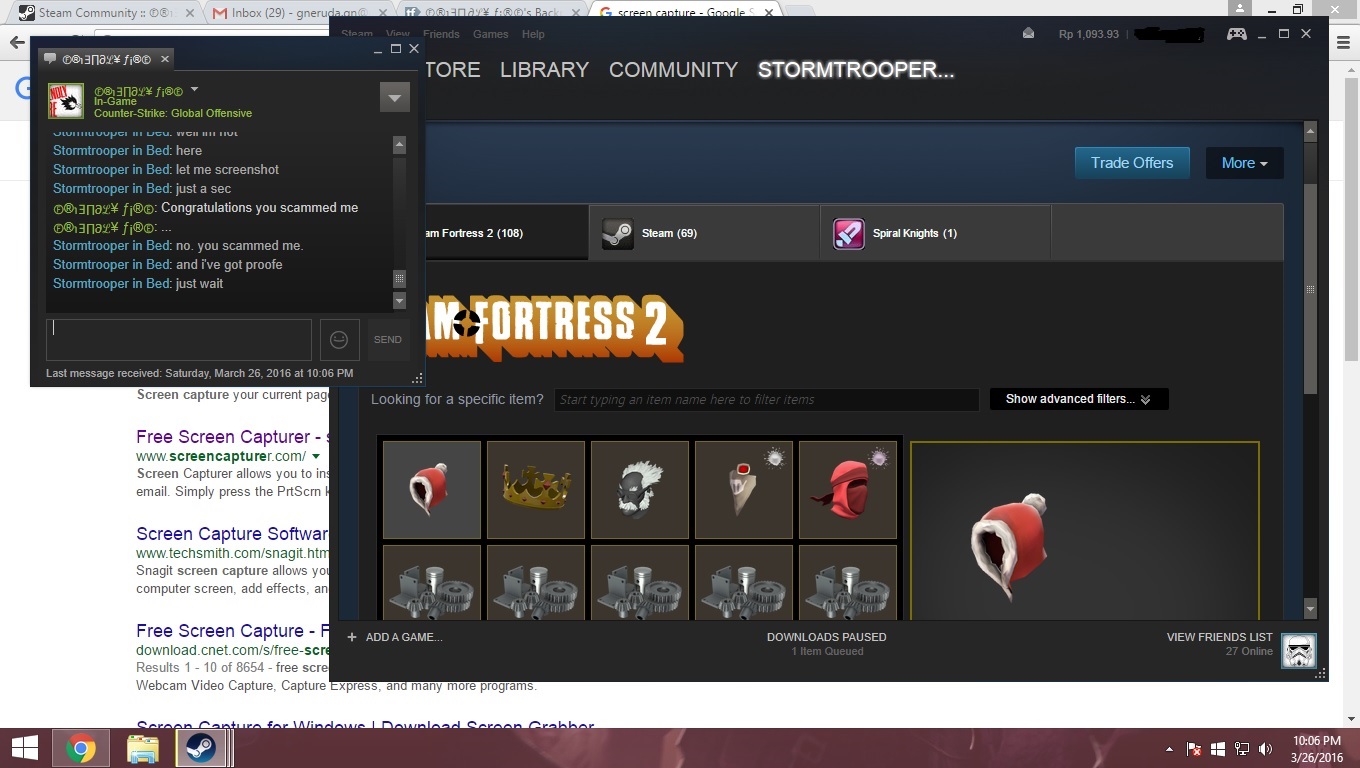Click the stormtrooper avatar near friends list
1360x768 pixels.
click(1299, 650)
